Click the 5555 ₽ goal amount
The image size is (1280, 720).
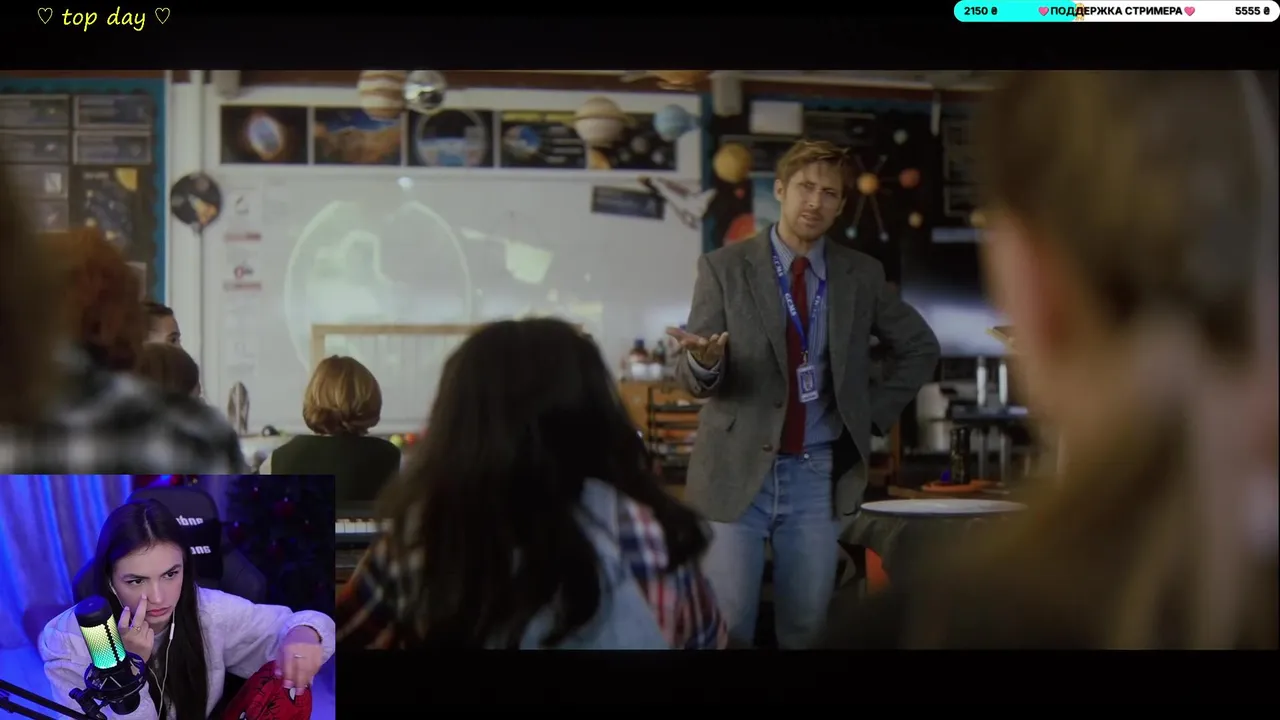click(x=1252, y=11)
